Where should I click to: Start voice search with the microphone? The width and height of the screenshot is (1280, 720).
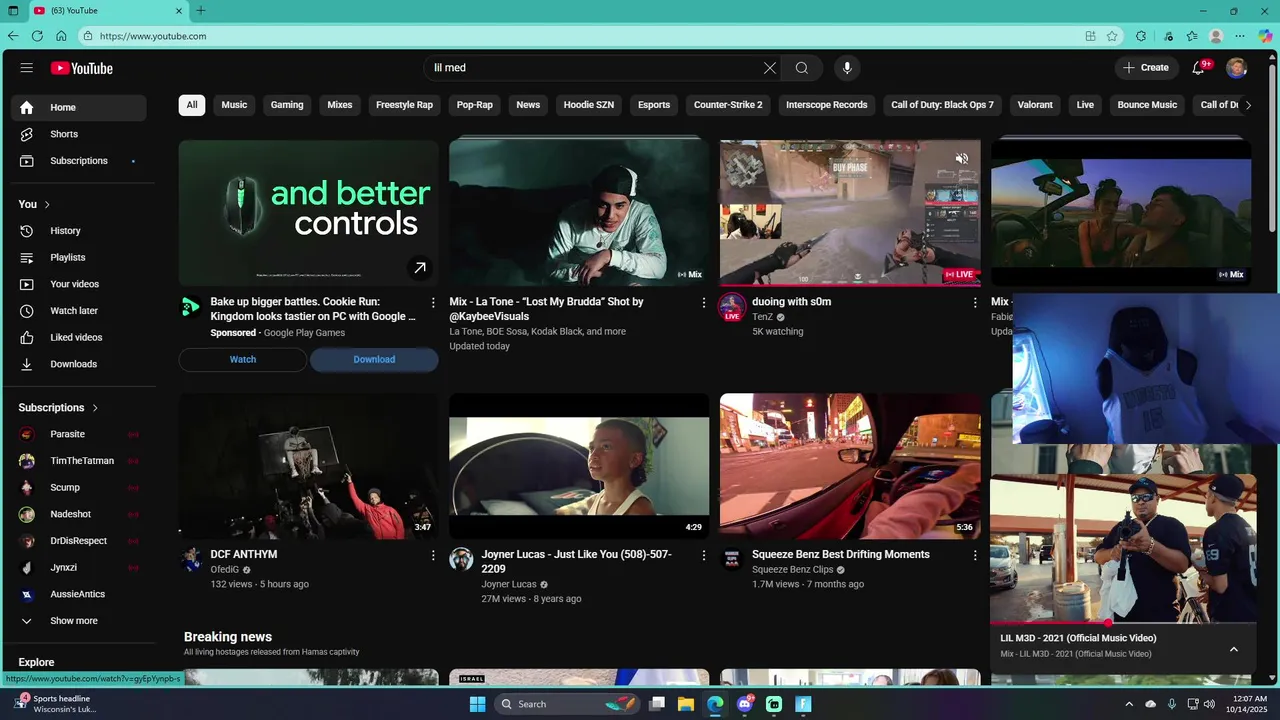847,68
